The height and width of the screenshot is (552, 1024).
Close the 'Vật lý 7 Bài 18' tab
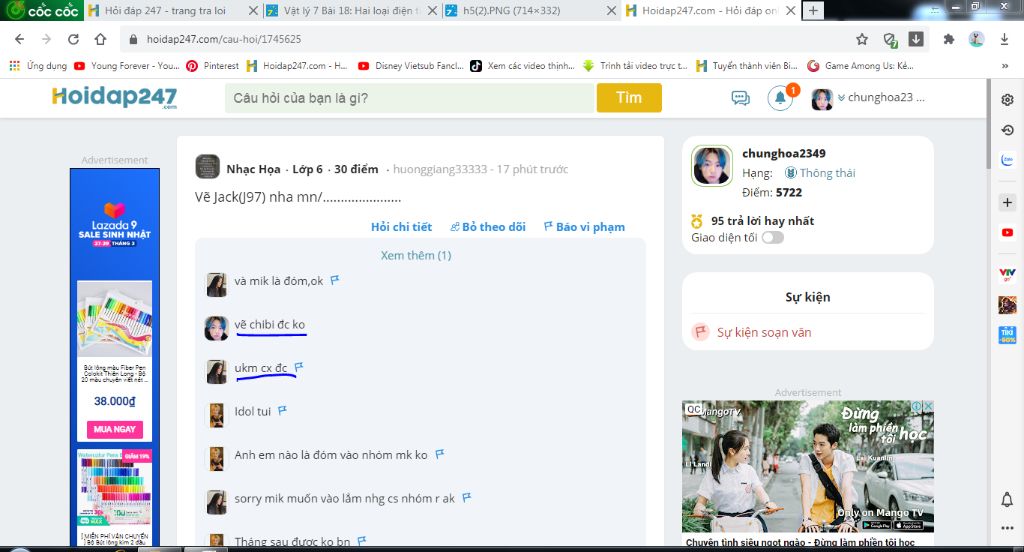432,10
